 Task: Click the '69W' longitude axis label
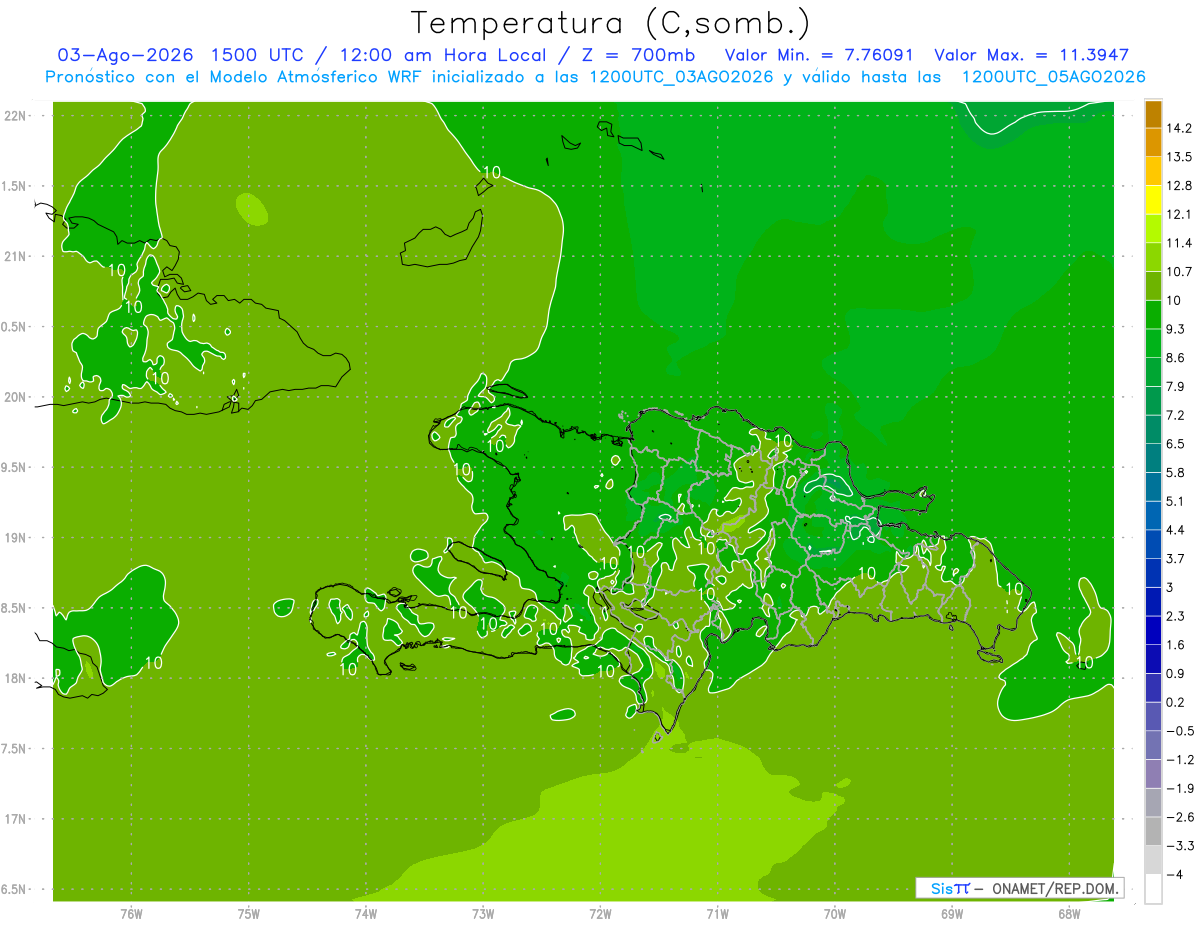952,914
